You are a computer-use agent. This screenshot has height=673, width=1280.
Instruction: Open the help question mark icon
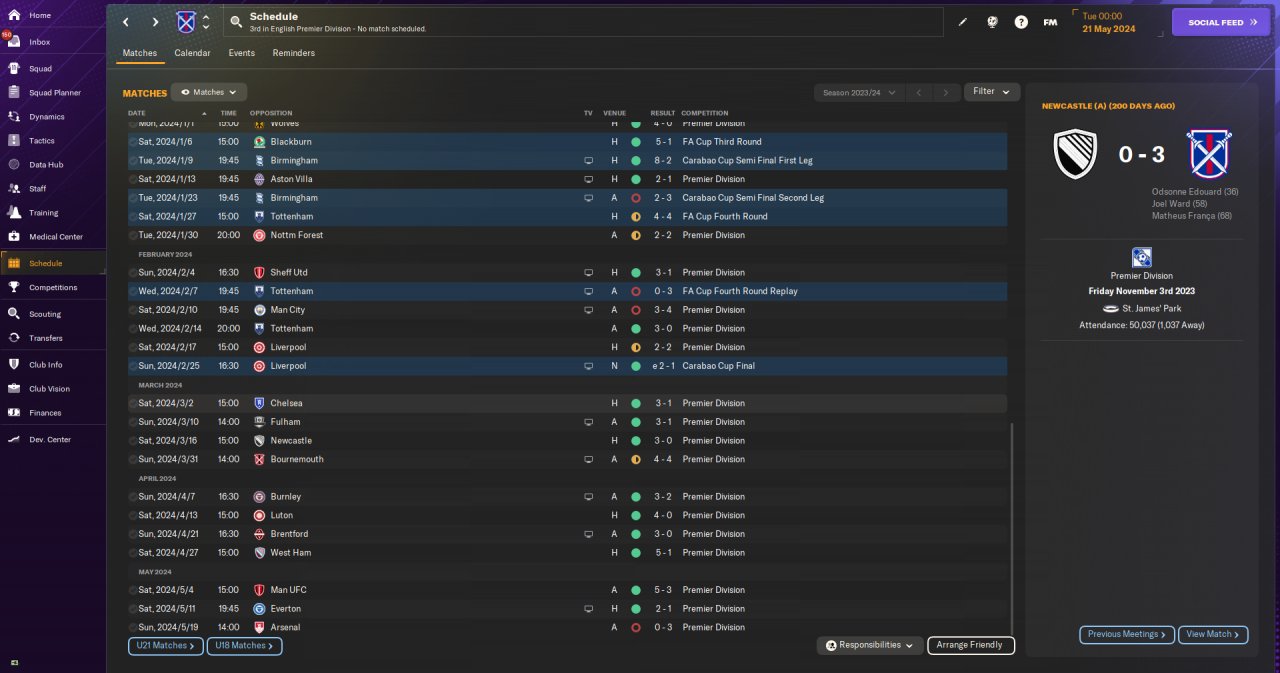pos(1021,22)
